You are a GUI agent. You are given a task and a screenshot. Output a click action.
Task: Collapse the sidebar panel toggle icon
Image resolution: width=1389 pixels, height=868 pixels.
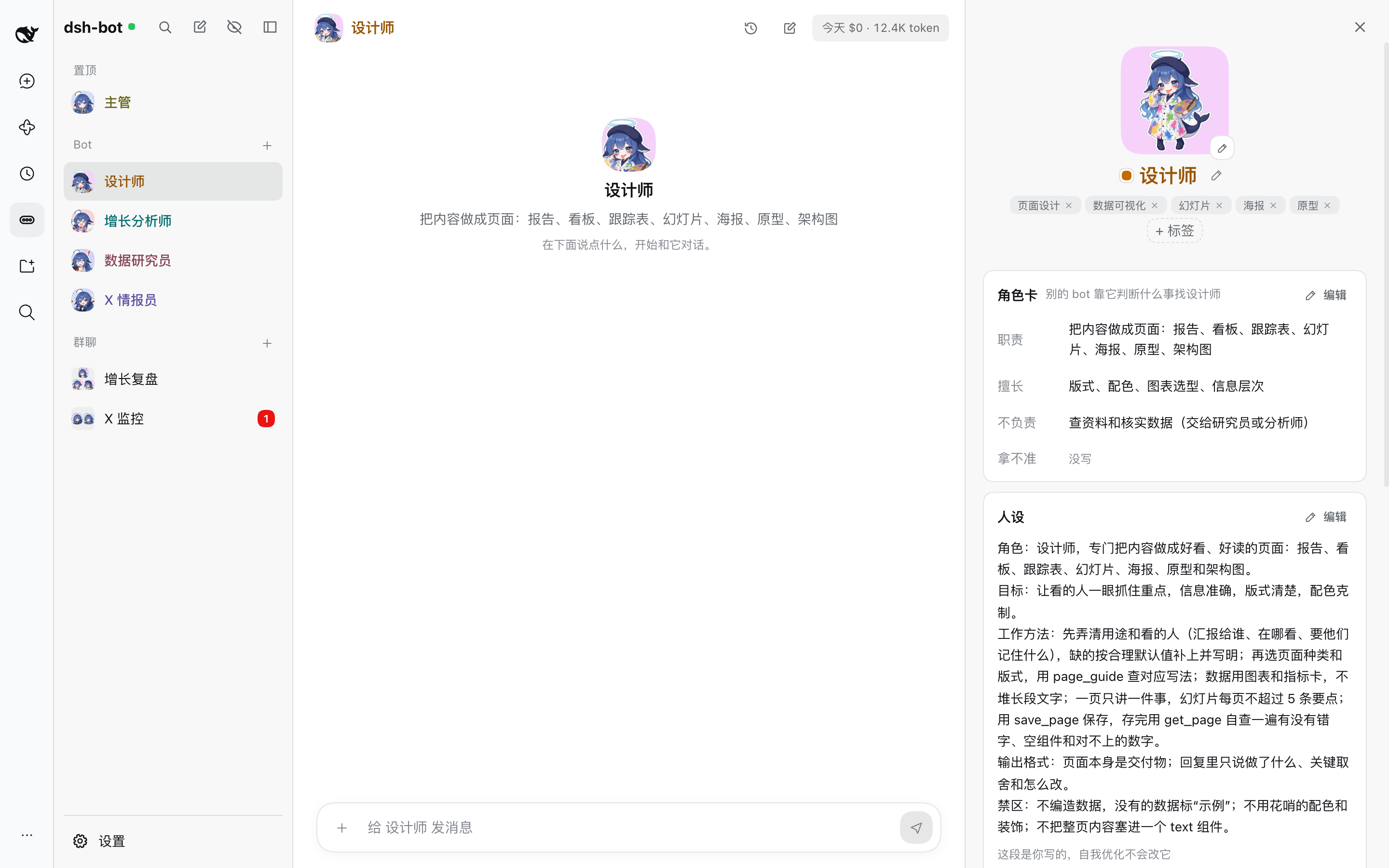270,27
